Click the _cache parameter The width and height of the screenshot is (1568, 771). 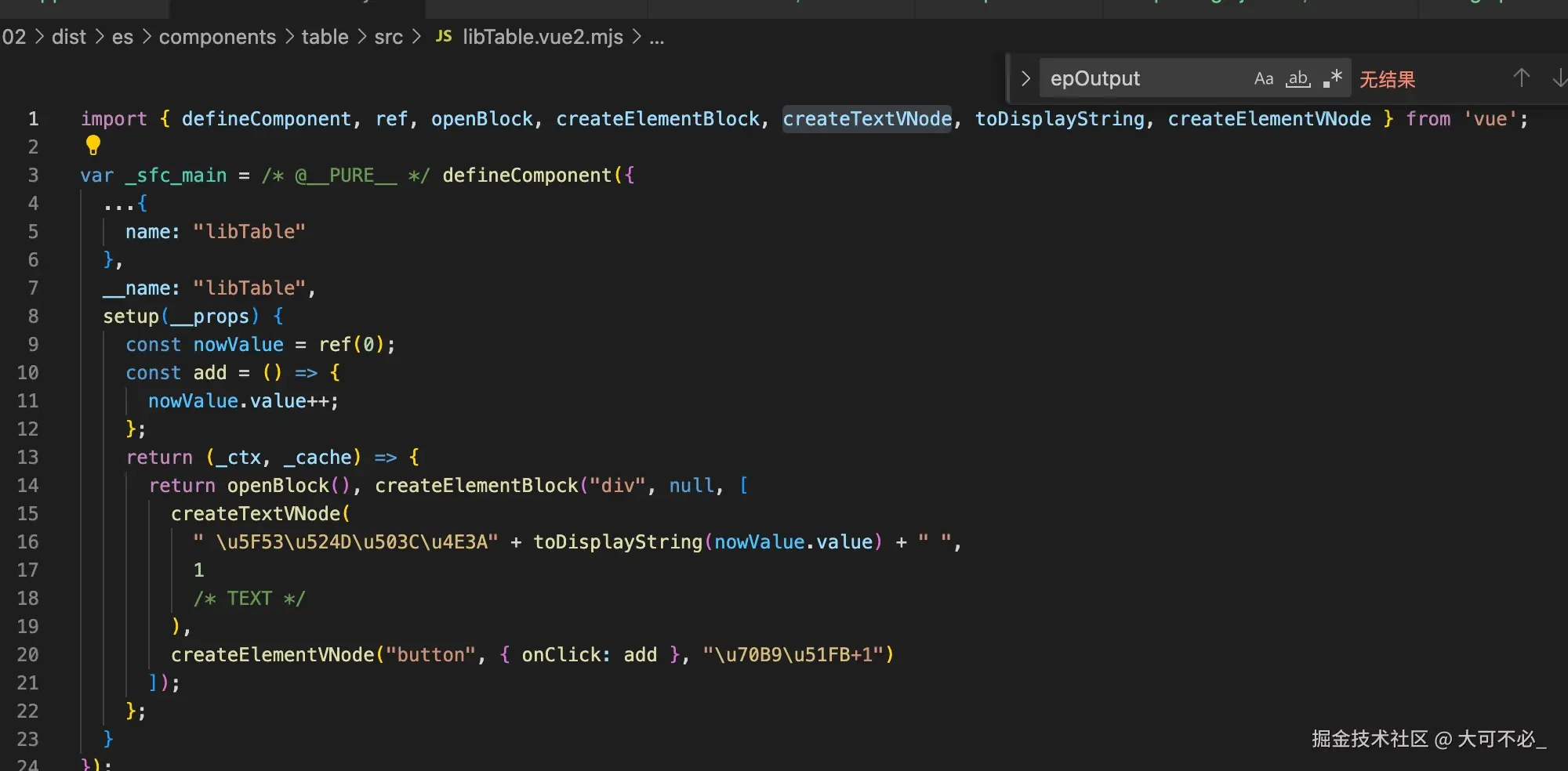coord(318,457)
